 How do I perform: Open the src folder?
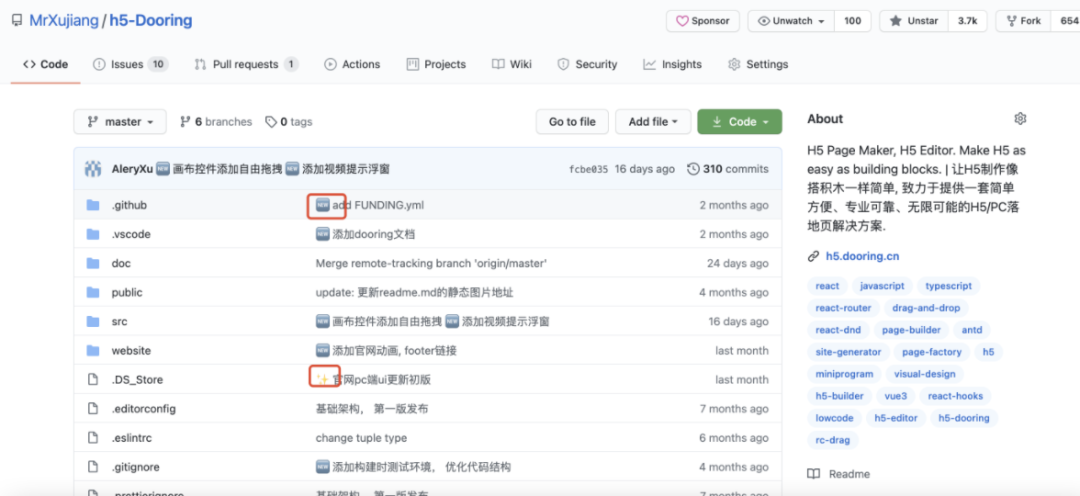pos(119,321)
